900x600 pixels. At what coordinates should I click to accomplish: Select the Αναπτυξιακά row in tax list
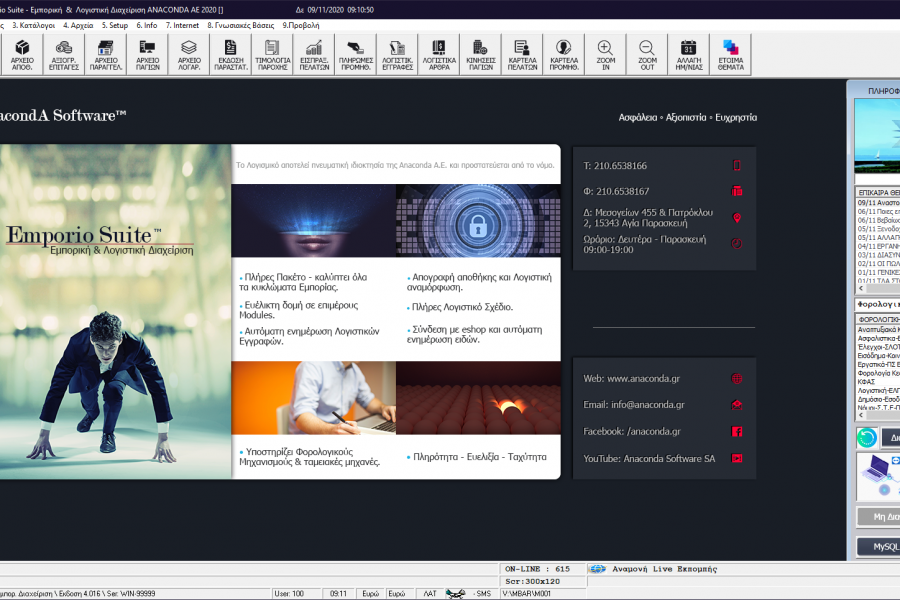pos(878,330)
